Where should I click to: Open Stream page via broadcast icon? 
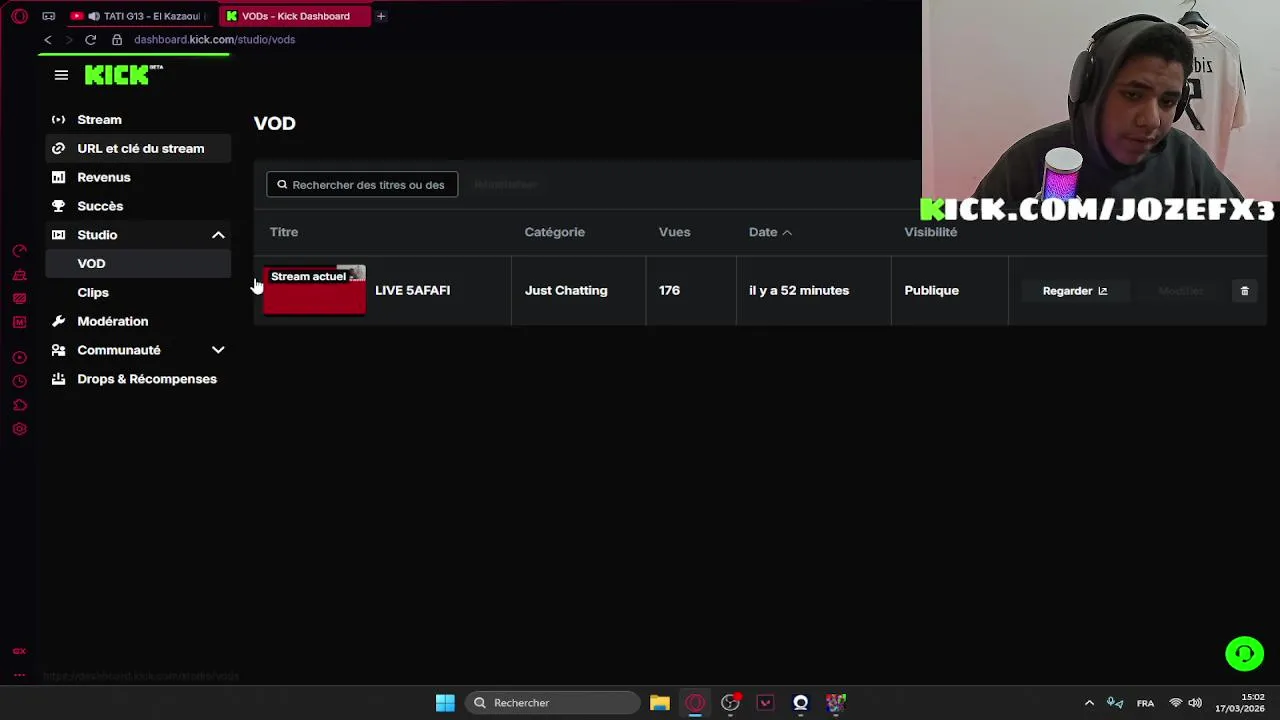pyautogui.click(x=58, y=120)
